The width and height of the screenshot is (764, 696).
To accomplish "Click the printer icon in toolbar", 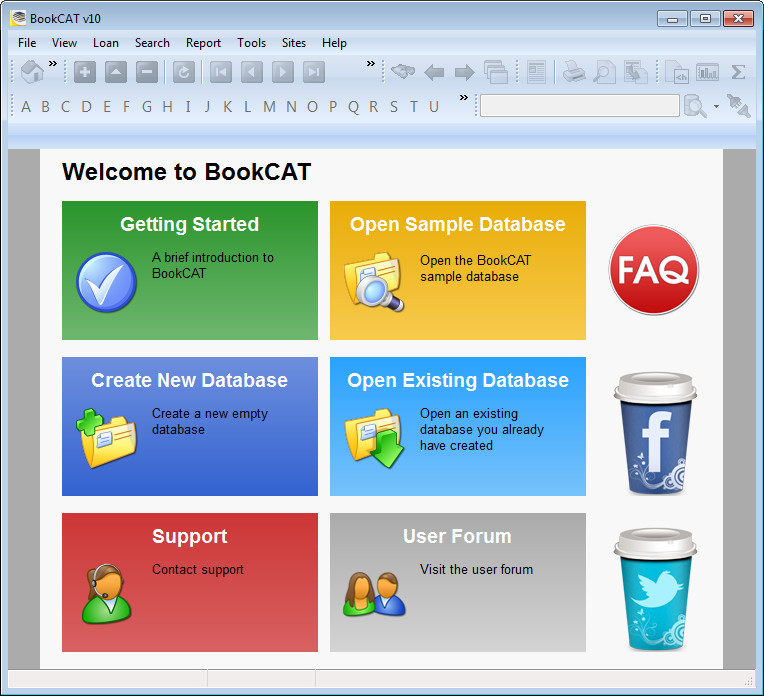I will click(574, 72).
